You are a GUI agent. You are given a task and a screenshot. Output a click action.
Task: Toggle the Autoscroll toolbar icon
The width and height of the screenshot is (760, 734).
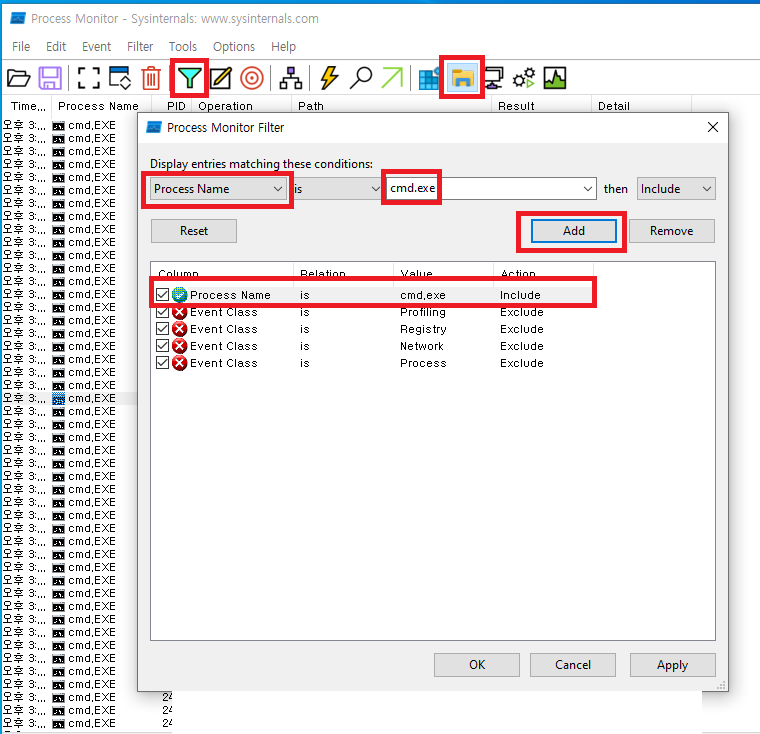tap(120, 78)
